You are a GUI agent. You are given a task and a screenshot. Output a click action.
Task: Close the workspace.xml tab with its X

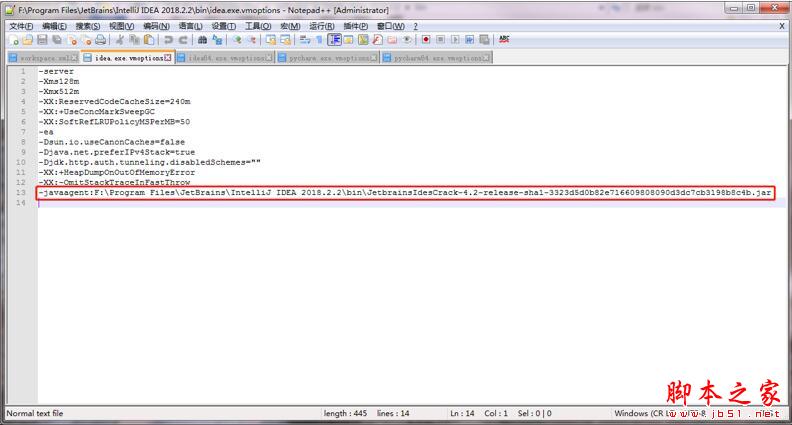click(x=74, y=58)
